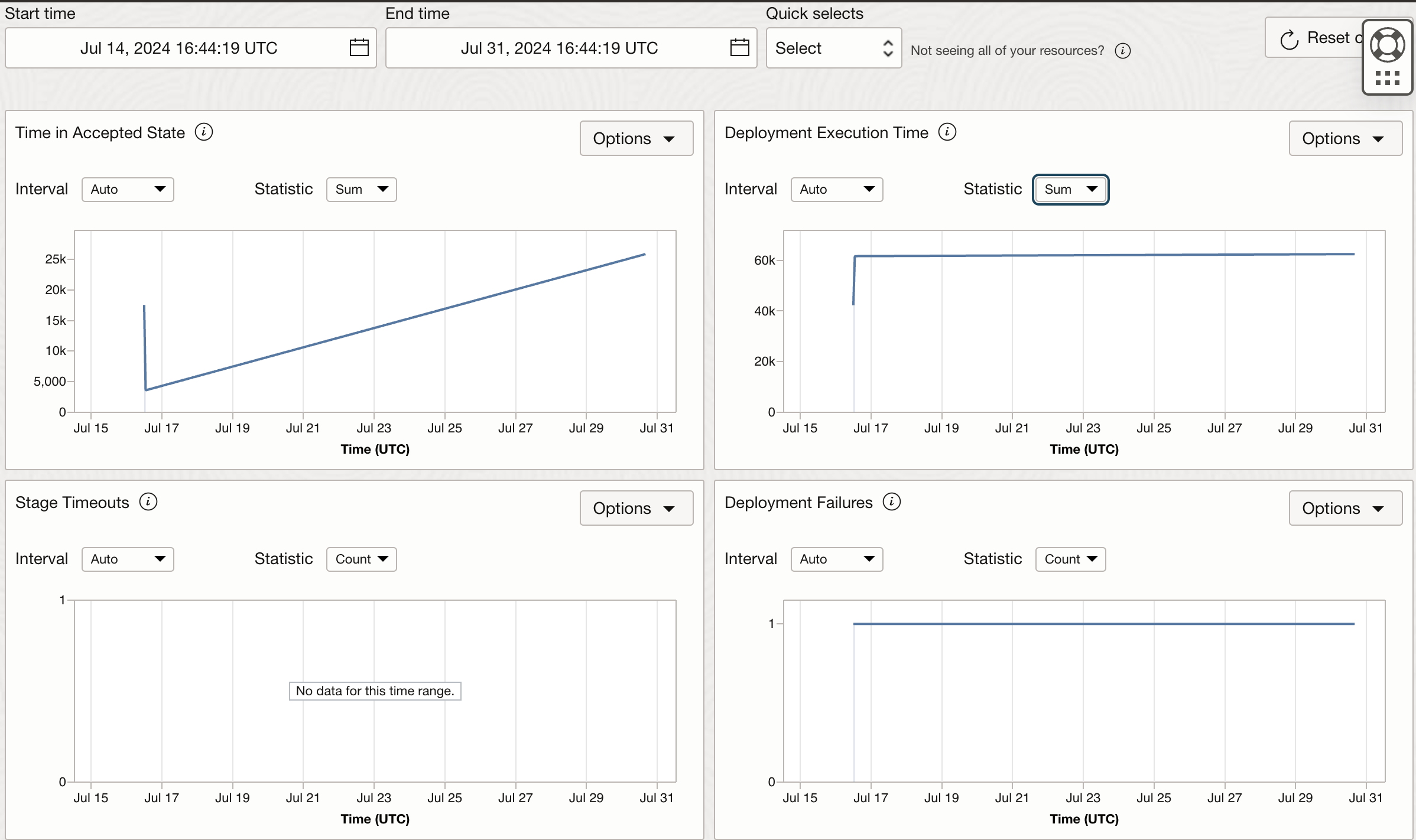This screenshot has height=840, width=1416.
Task: Open Options for Time in Accepted State
Action: (x=636, y=138)
